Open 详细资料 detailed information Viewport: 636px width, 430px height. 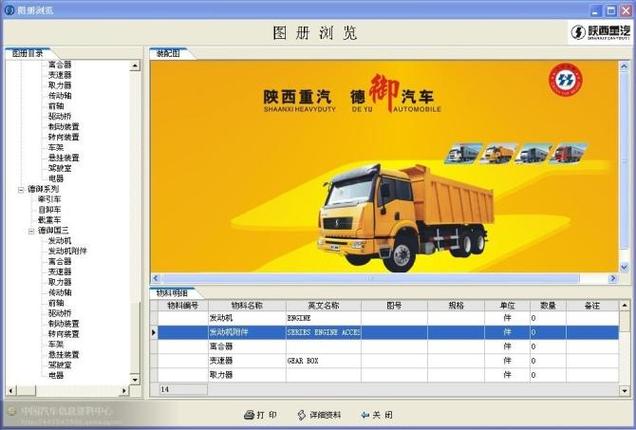(319, 415)
